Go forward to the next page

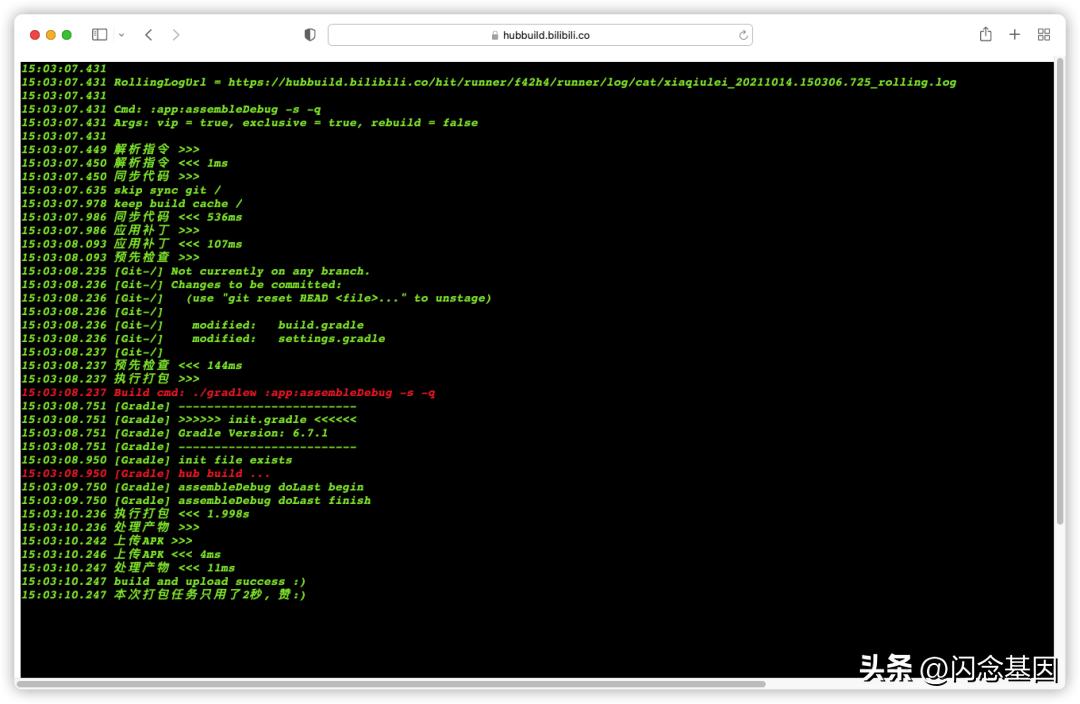tap(176, 35)
